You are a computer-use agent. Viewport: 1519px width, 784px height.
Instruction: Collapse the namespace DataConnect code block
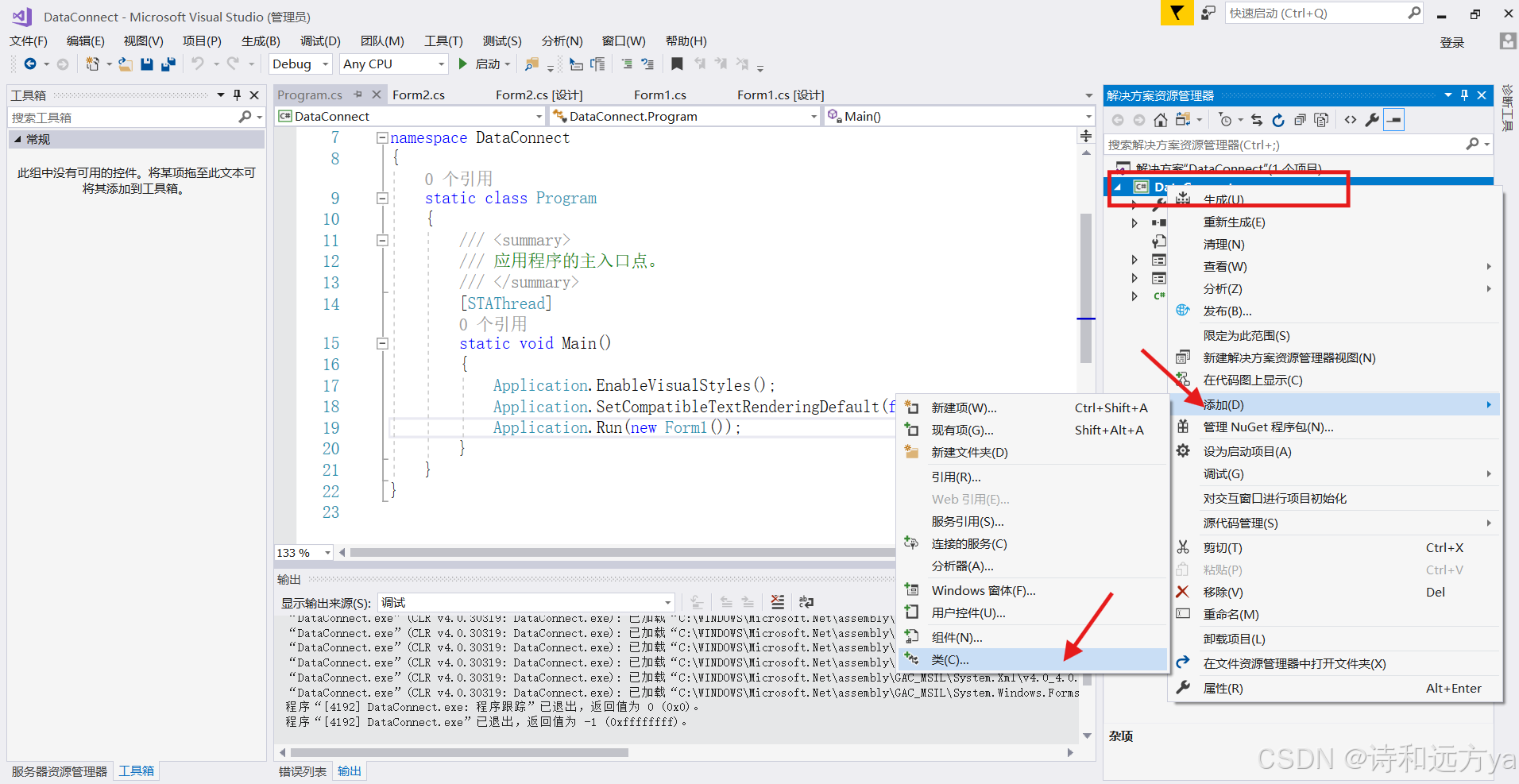(382, 138)
